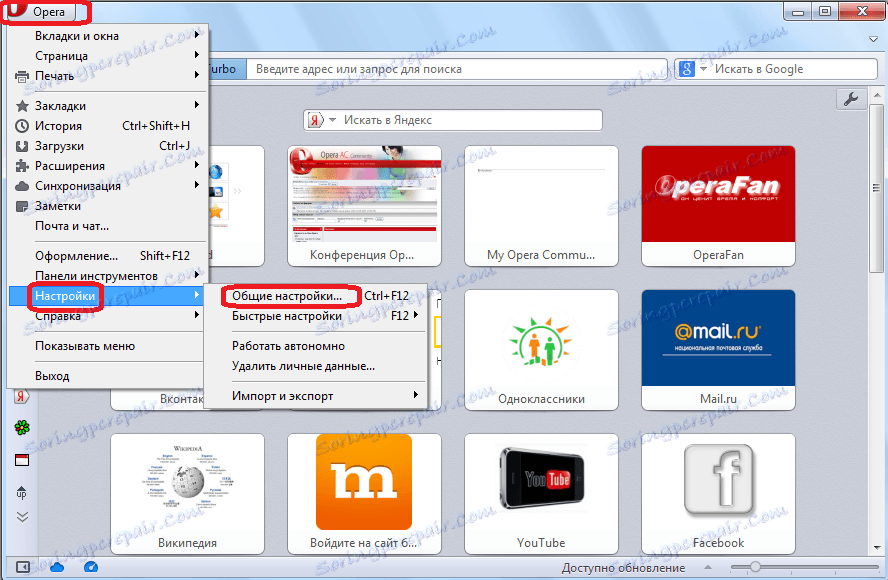
Task: Expand the Импорт и экспорт submenu arrow
Action: [416, 395]
